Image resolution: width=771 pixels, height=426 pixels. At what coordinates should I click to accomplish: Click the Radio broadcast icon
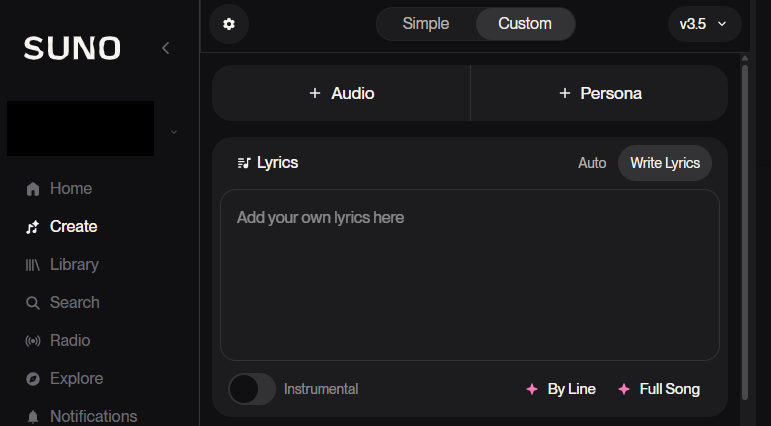point(32,341)
